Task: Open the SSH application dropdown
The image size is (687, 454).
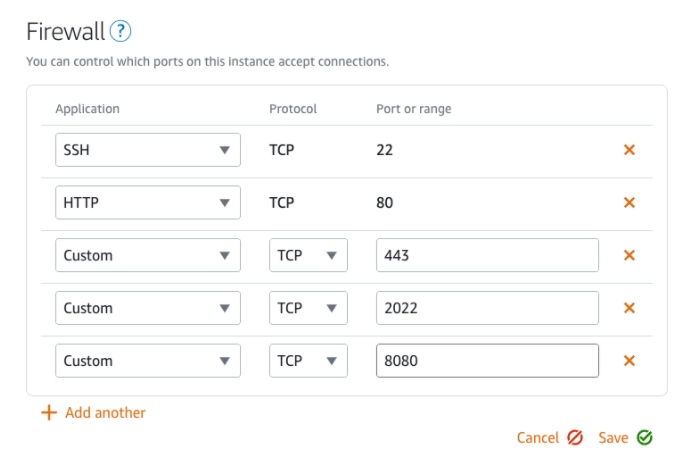Action: (x=147, y=150)
